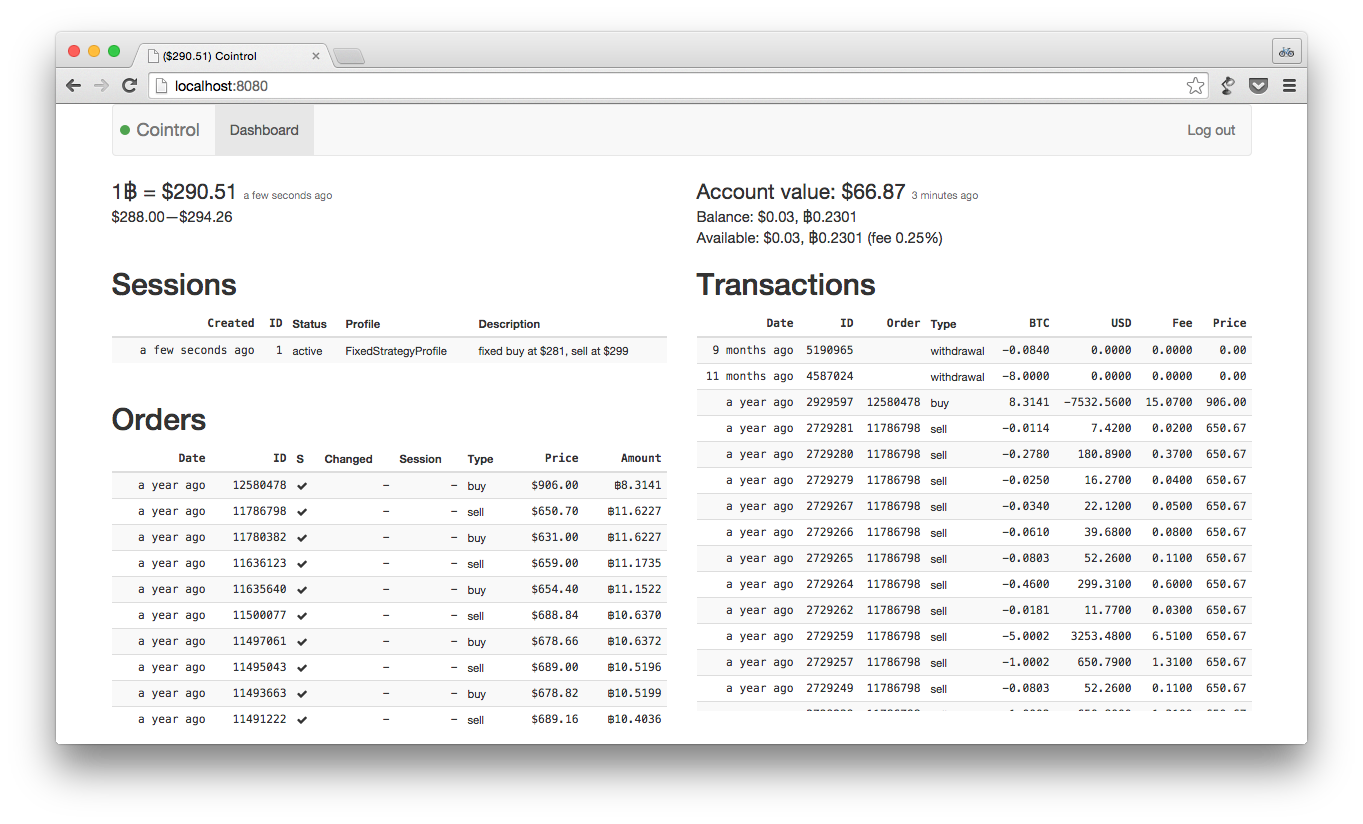Click the -7532.5600 USD value
The image size is (1363, 824).
(x=1097, y=402)
